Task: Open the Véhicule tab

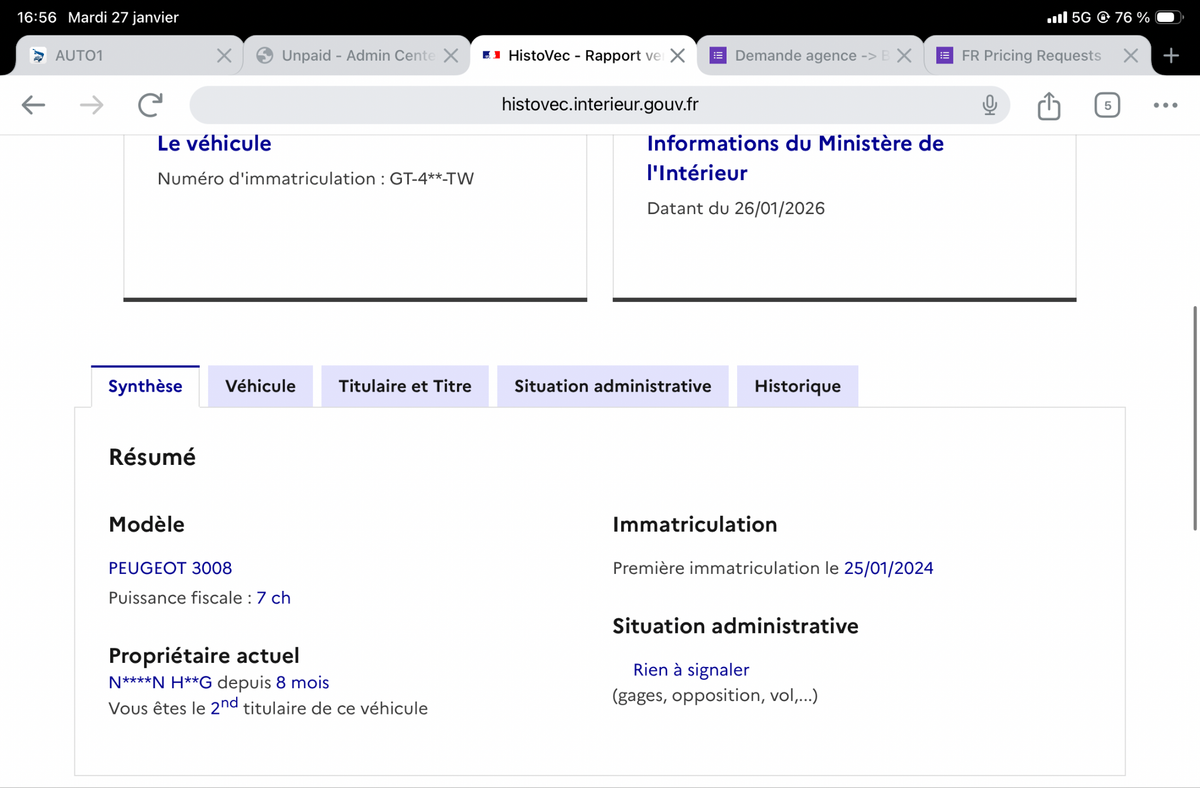Action: pyautogui.click(x=260, y=386)
